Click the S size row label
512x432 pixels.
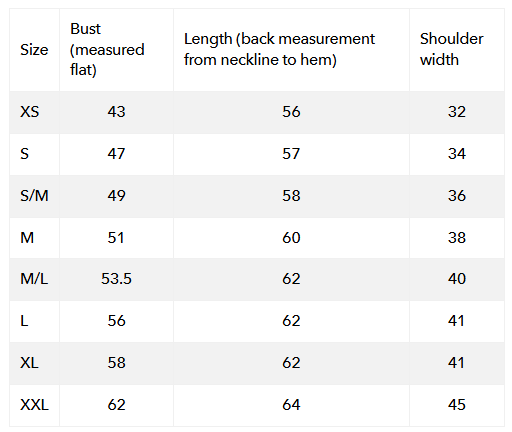tap(24, 154)
